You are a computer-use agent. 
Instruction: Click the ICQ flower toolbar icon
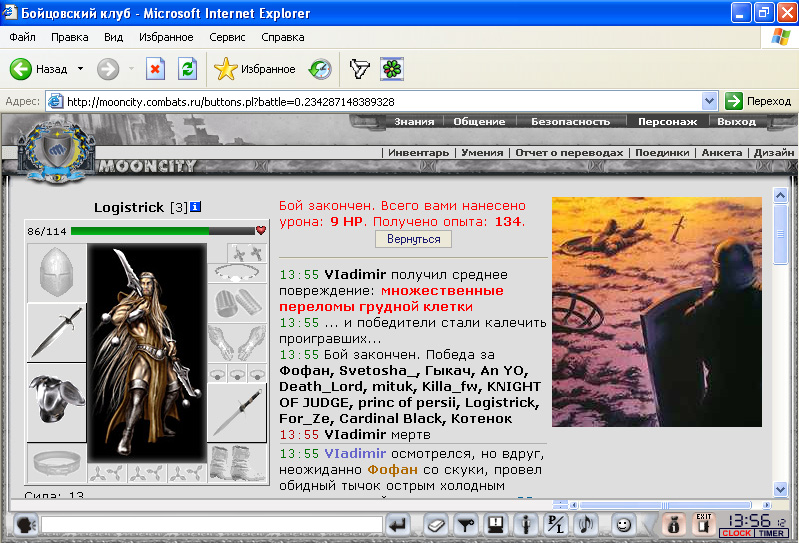(392, 69)
